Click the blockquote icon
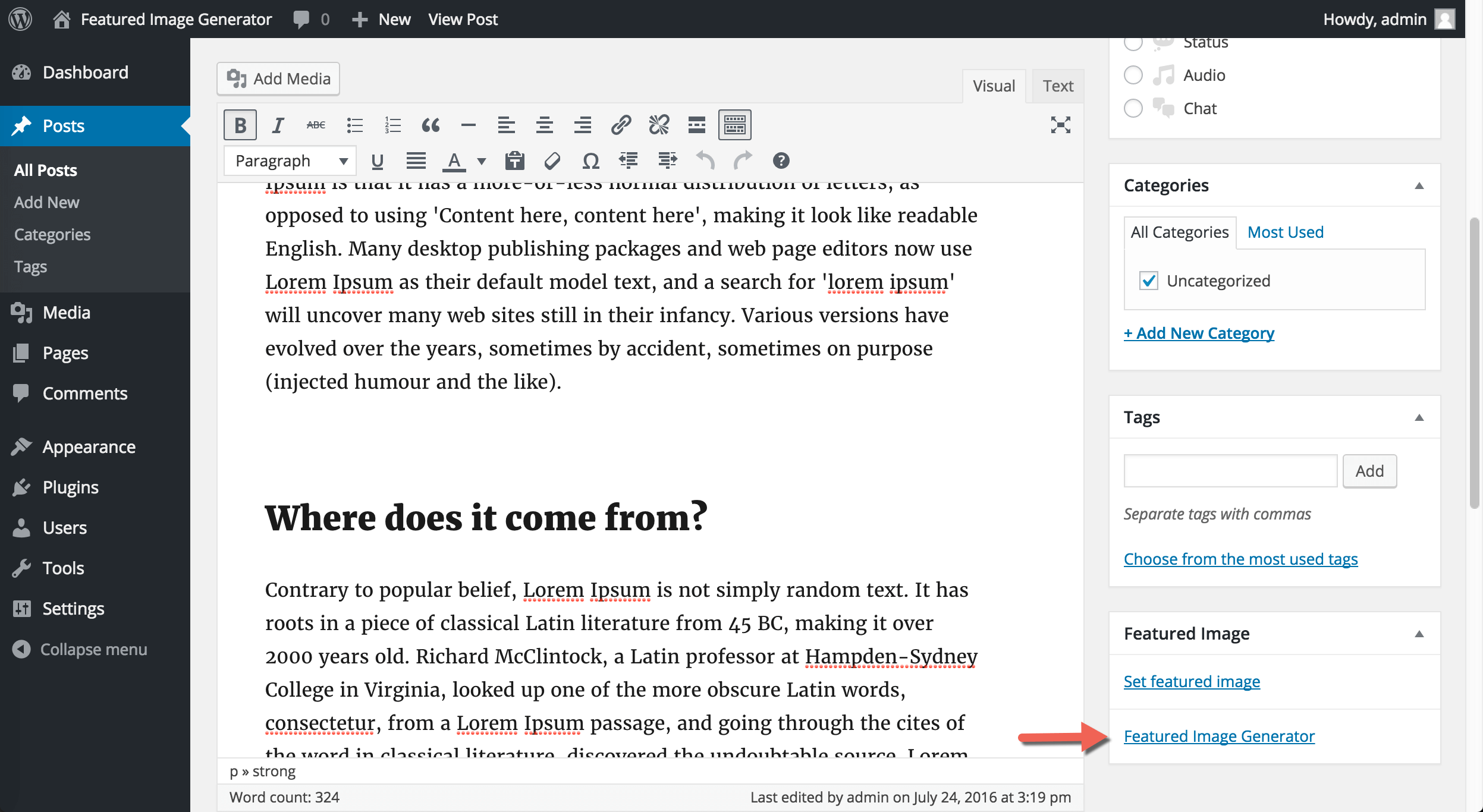This screenshot has height=812, width=1483. click(431, 125)
